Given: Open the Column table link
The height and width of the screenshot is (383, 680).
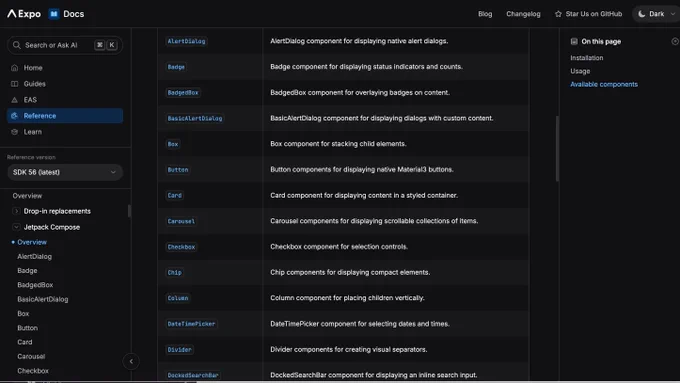Looking at the screenshot, I should (x=178, y=298).
